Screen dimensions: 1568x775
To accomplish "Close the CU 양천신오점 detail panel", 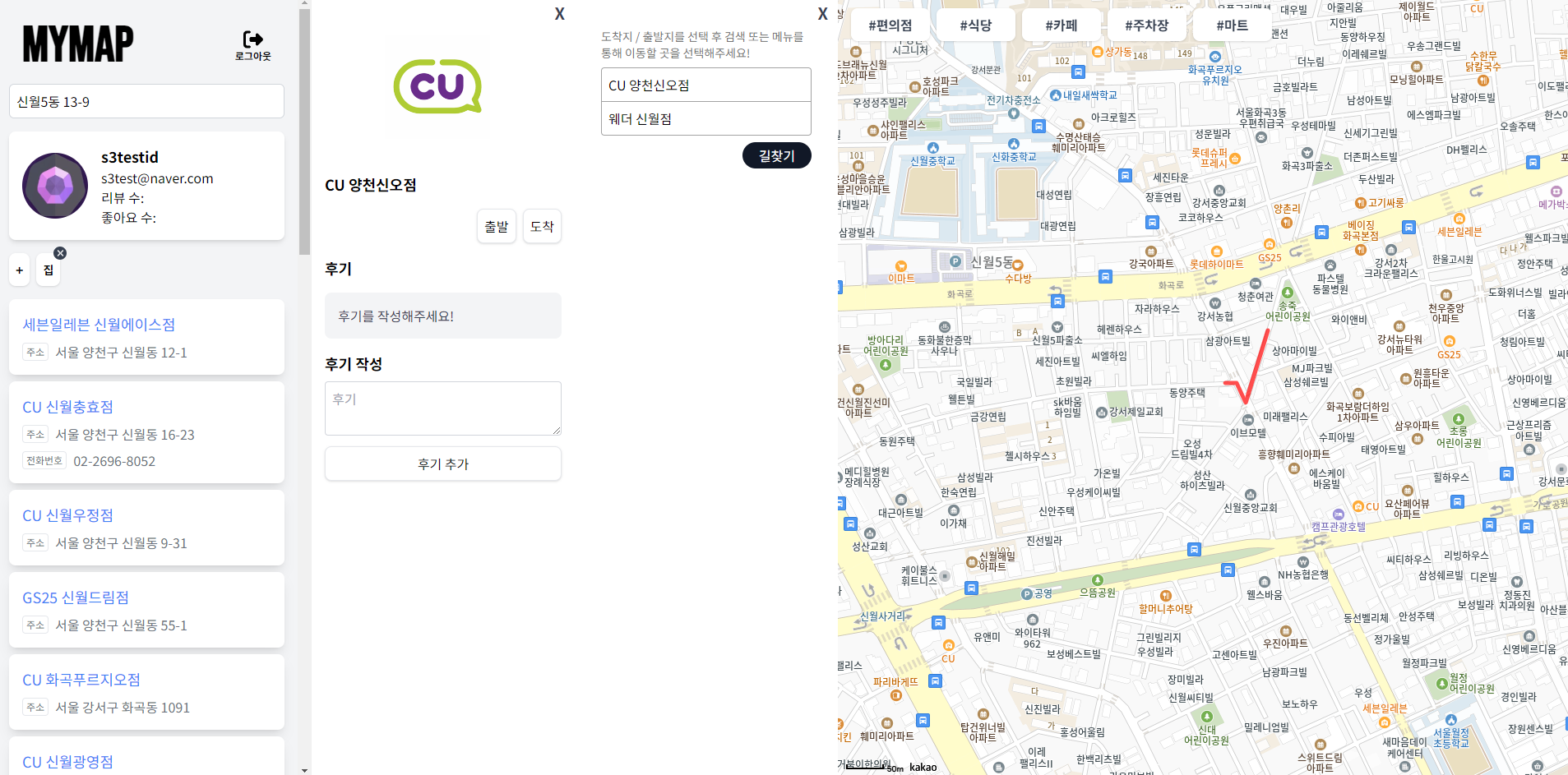I will (x=559, y=14).
